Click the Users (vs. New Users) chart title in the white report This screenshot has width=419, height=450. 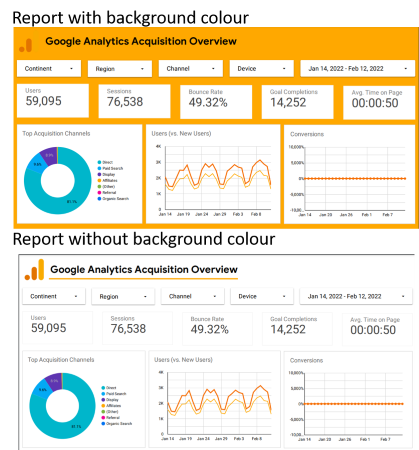coord(183,360)
